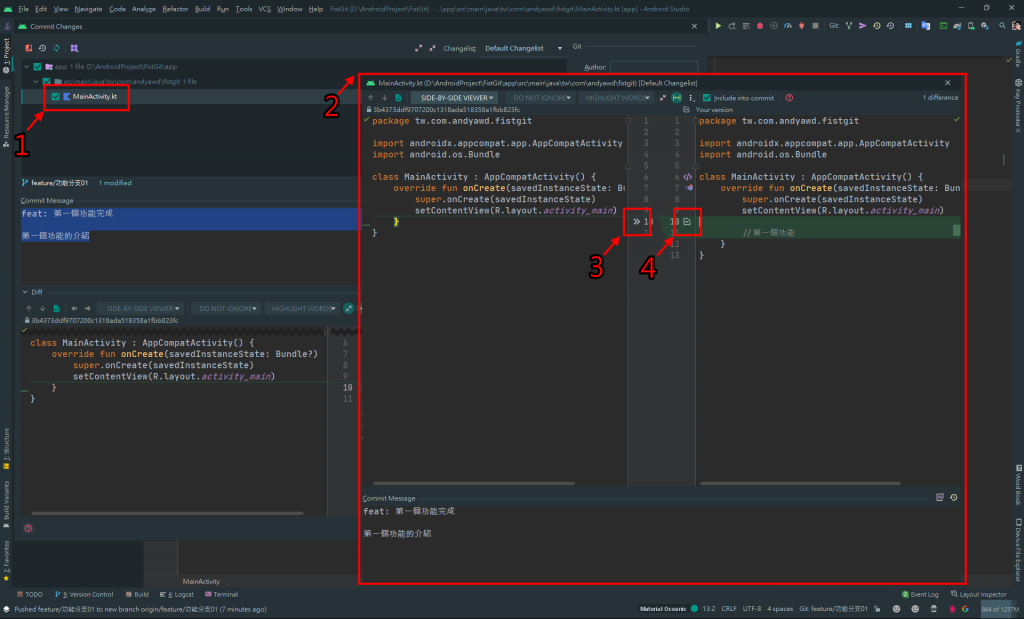Screen dimensions: 1024x619
Task: Click the Revert icon in the Commit Changes toolbar
Action: click(42, 48)
